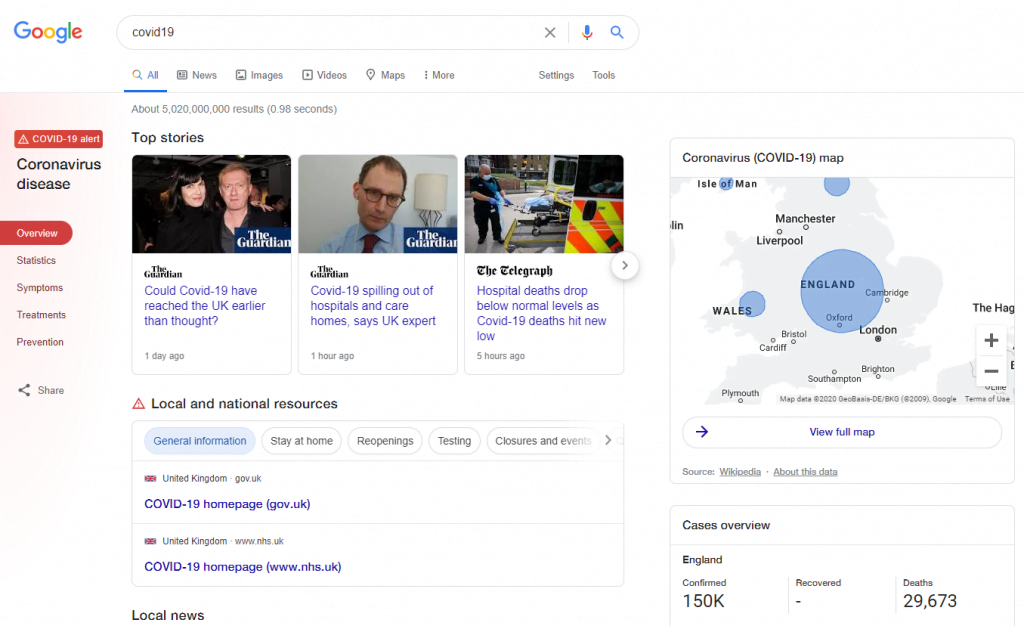Select the Stay at home filter chip
Viewport: 1024px width, 626px height.
pos(301,440)
